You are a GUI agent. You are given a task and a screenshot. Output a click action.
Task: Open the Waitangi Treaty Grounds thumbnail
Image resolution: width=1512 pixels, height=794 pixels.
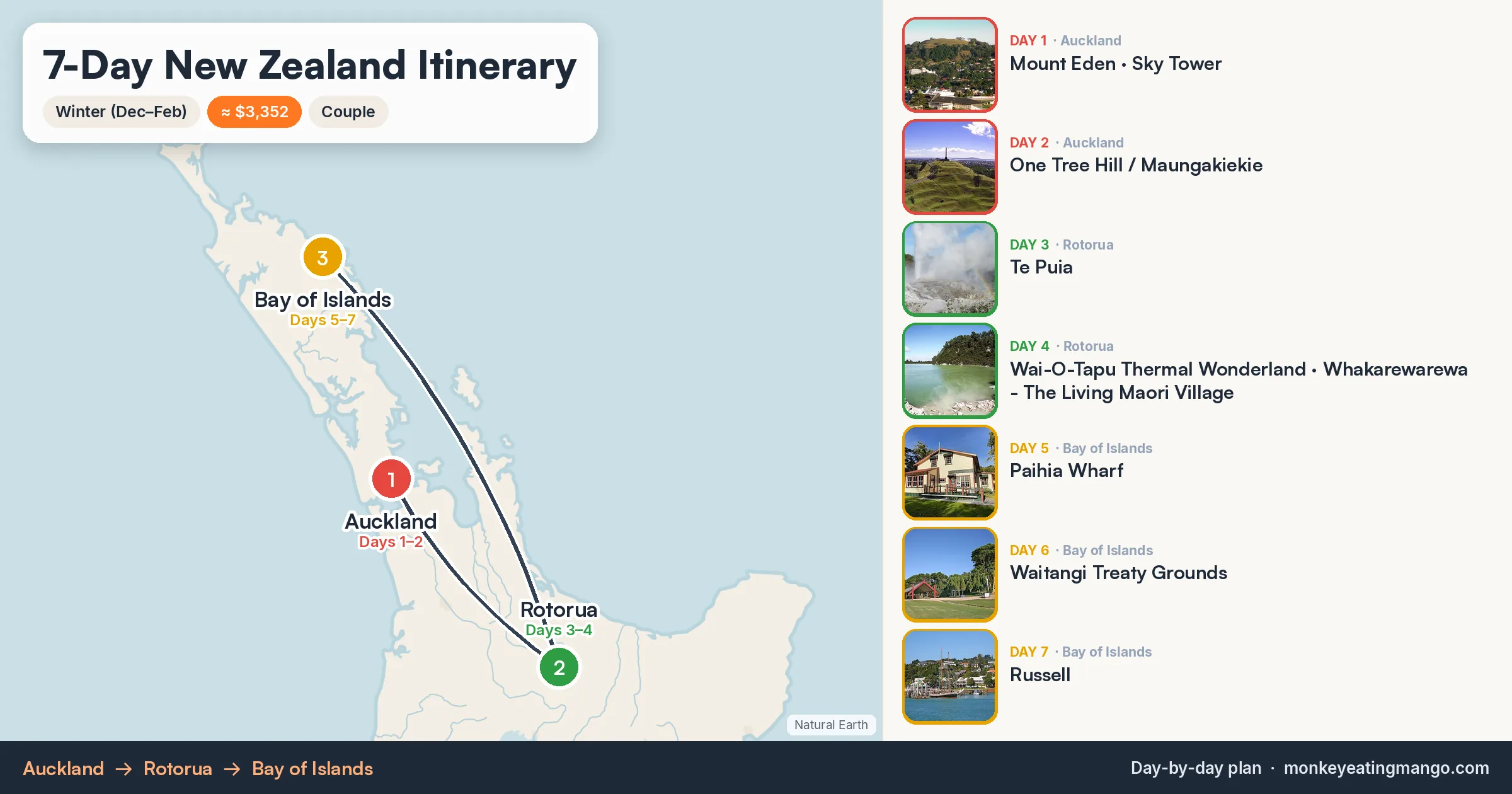pyautogui.click(x=950, y=575)
